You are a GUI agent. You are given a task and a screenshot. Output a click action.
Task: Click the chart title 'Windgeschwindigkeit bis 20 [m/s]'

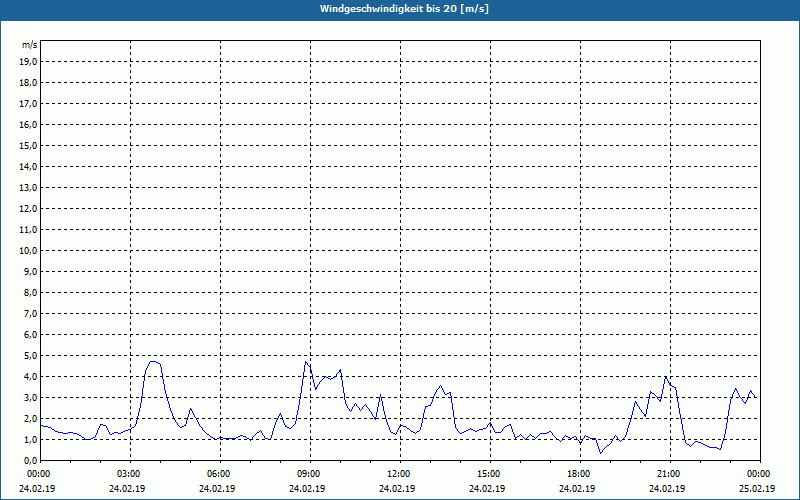click(404, 9)
